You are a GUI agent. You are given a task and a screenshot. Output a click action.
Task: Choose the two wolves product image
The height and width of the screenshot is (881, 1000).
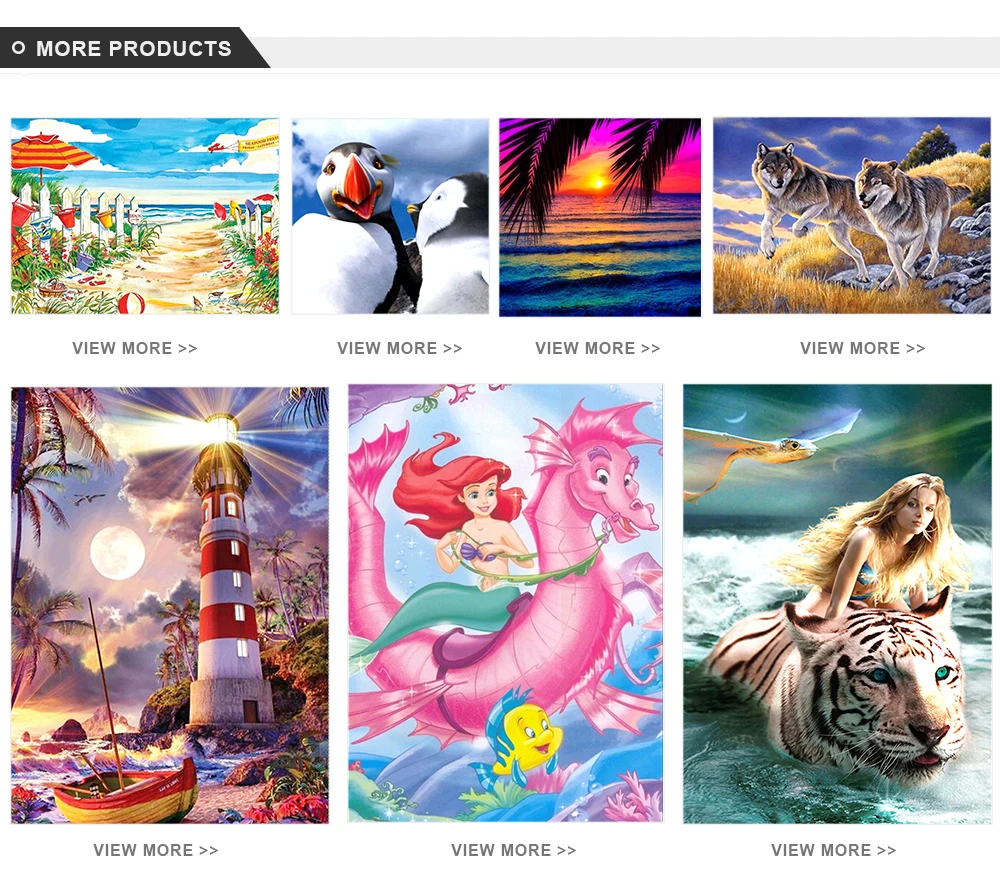pos(851,215)
